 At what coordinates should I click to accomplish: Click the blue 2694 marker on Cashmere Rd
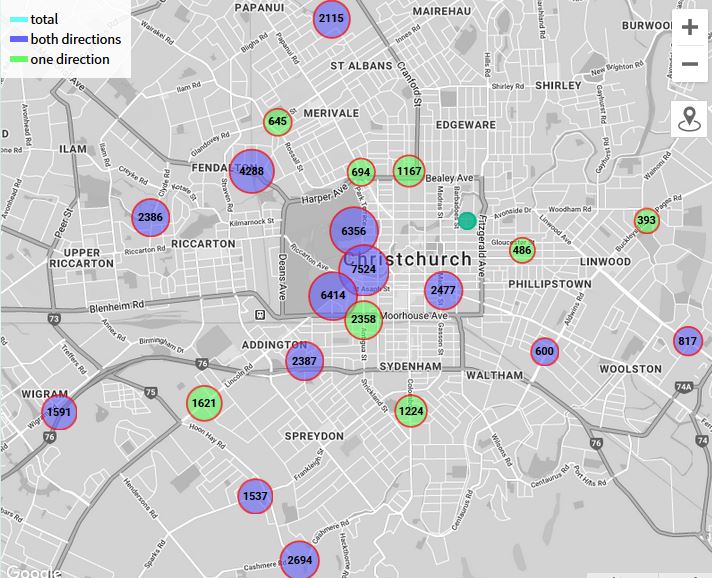[x=299, y=560]
